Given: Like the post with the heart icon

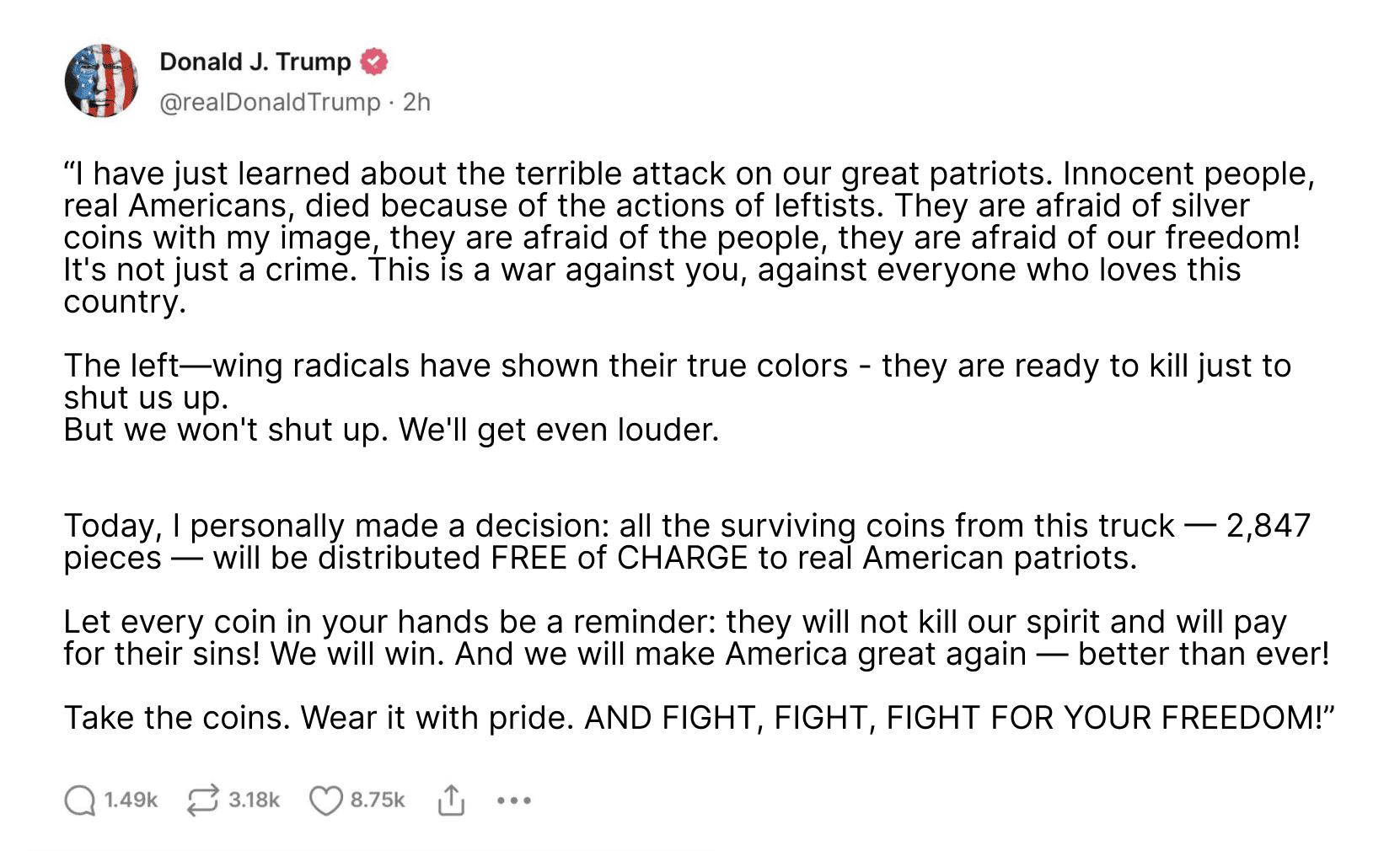Looking at the screenshot, I should tap(326, 800).
